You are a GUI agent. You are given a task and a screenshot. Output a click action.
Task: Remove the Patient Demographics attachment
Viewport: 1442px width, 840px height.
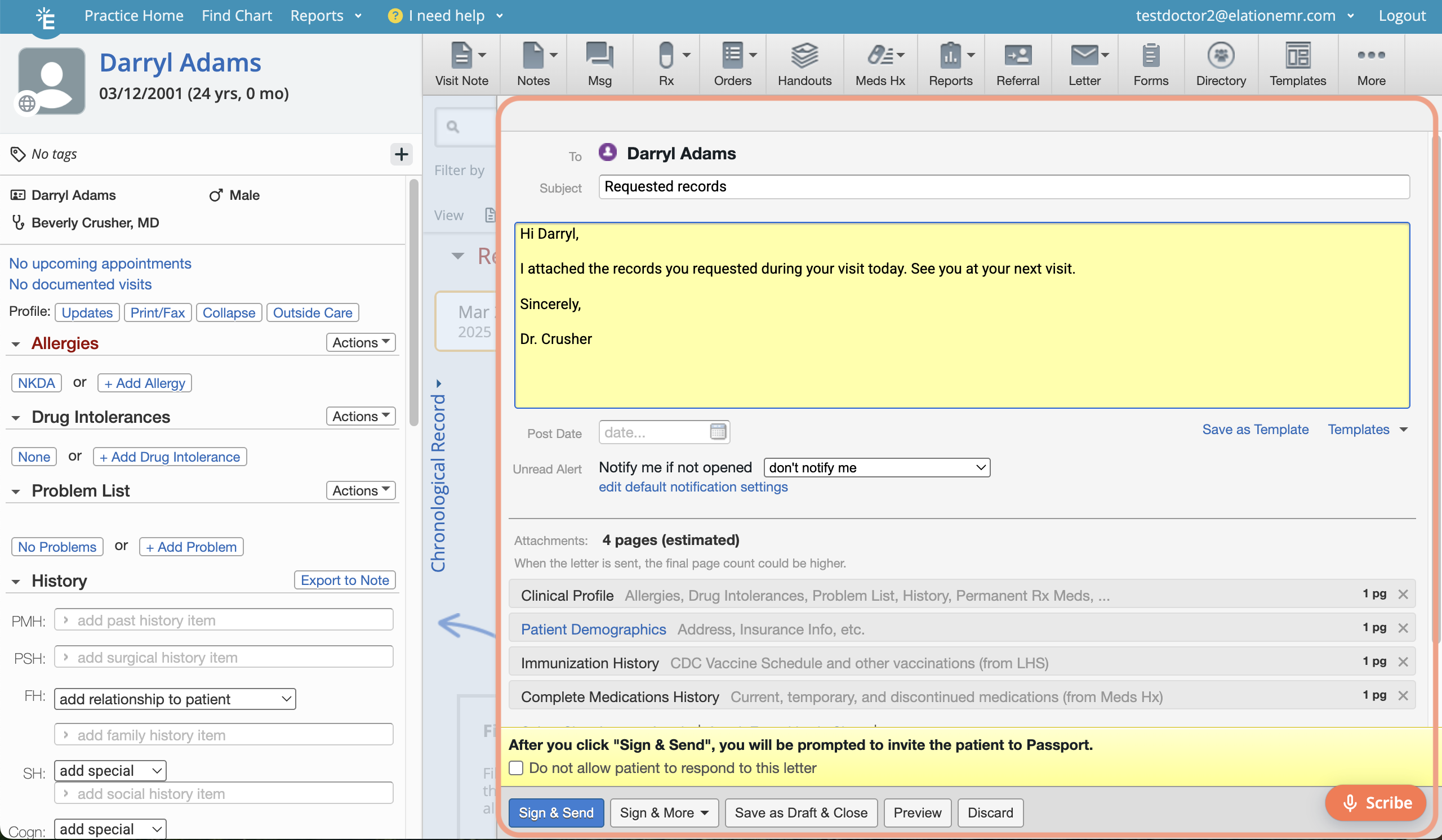(1403, 628)
